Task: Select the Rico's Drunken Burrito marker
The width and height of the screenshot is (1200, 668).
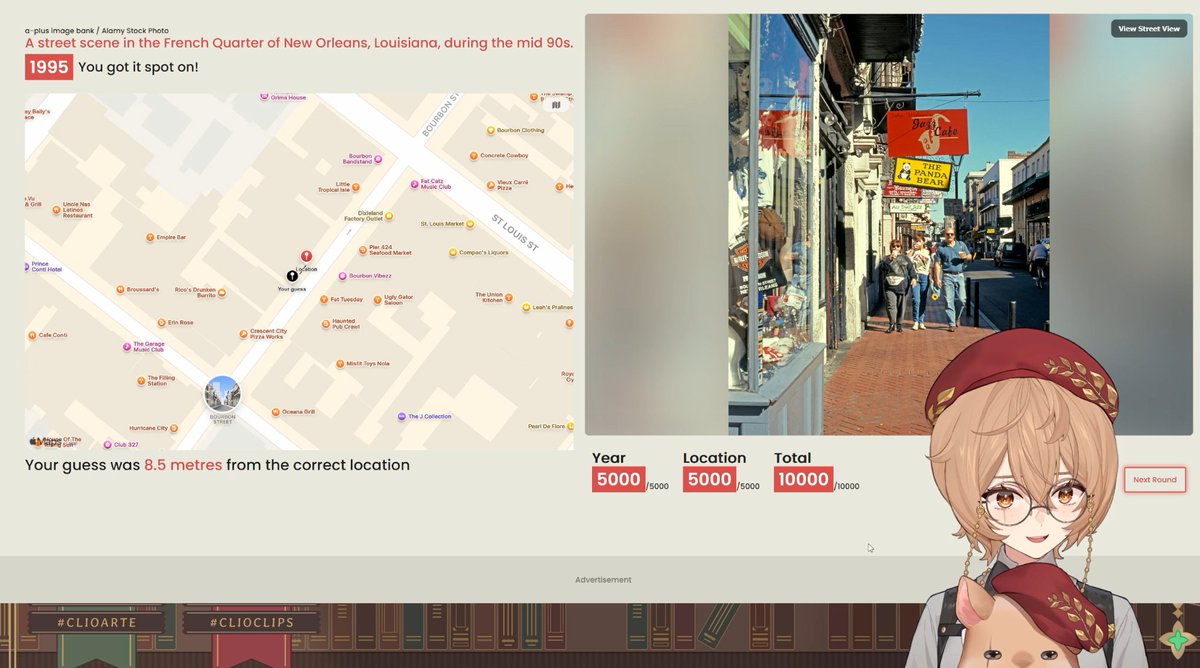Action: tap(222, 293)
